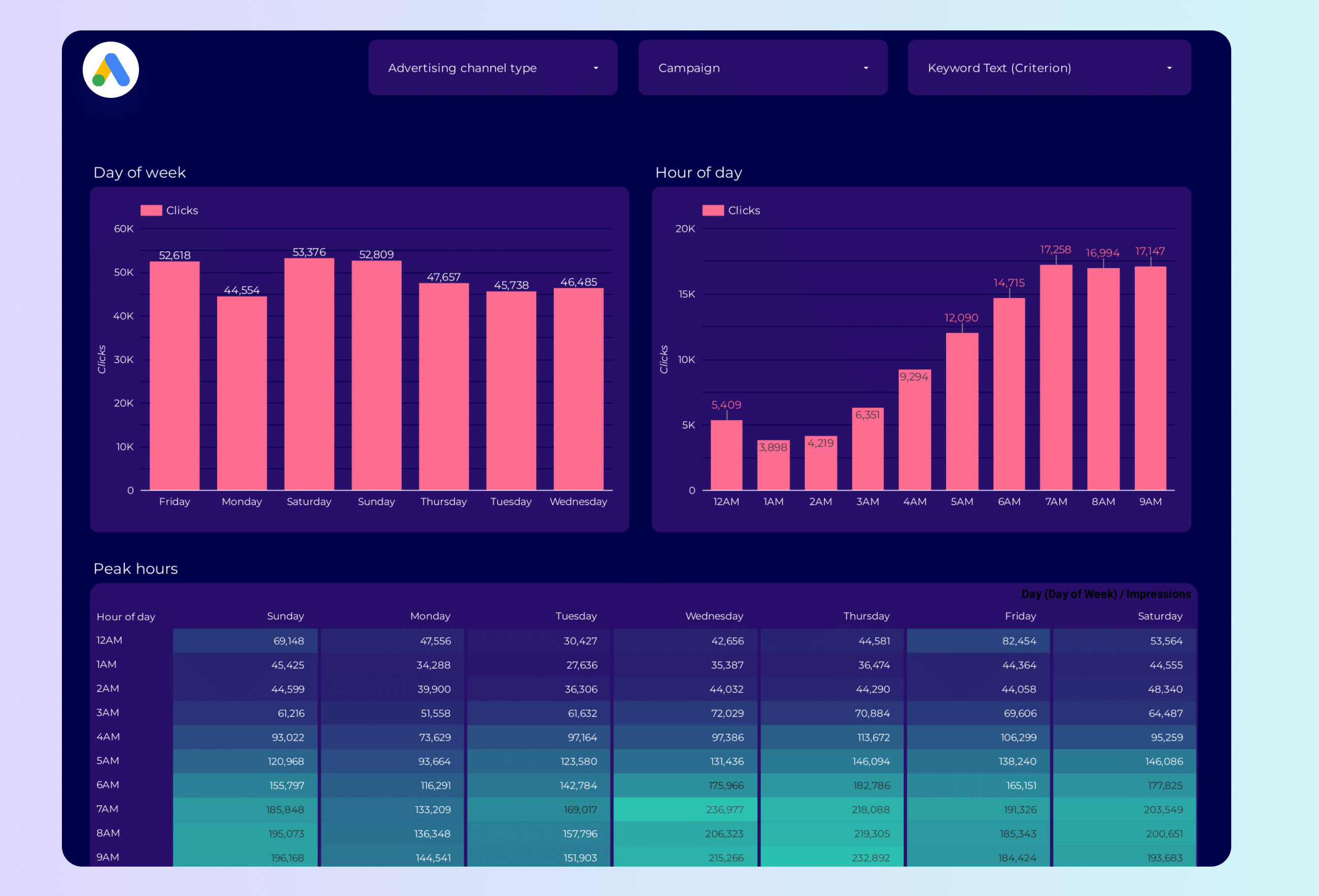Click the Friday bar showing 52,618 clicks
Viewport: 1319px width, 896px height.
(x=174, y=376)
